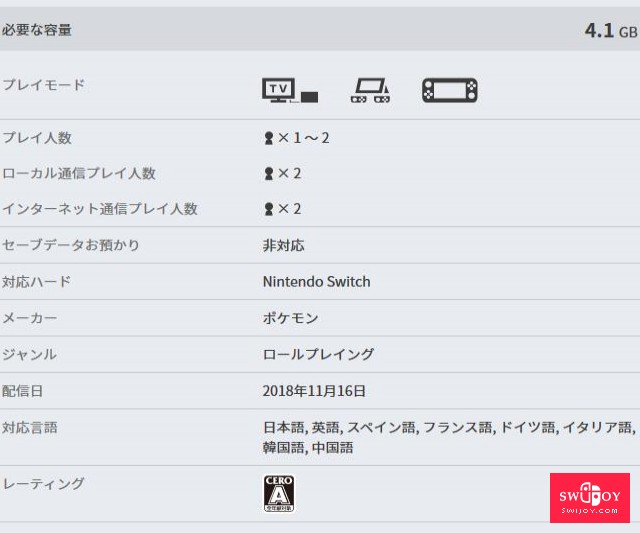Viewport: 640px width, 533px height.
Task: Click the レーティング label
Action: (44, 484)
